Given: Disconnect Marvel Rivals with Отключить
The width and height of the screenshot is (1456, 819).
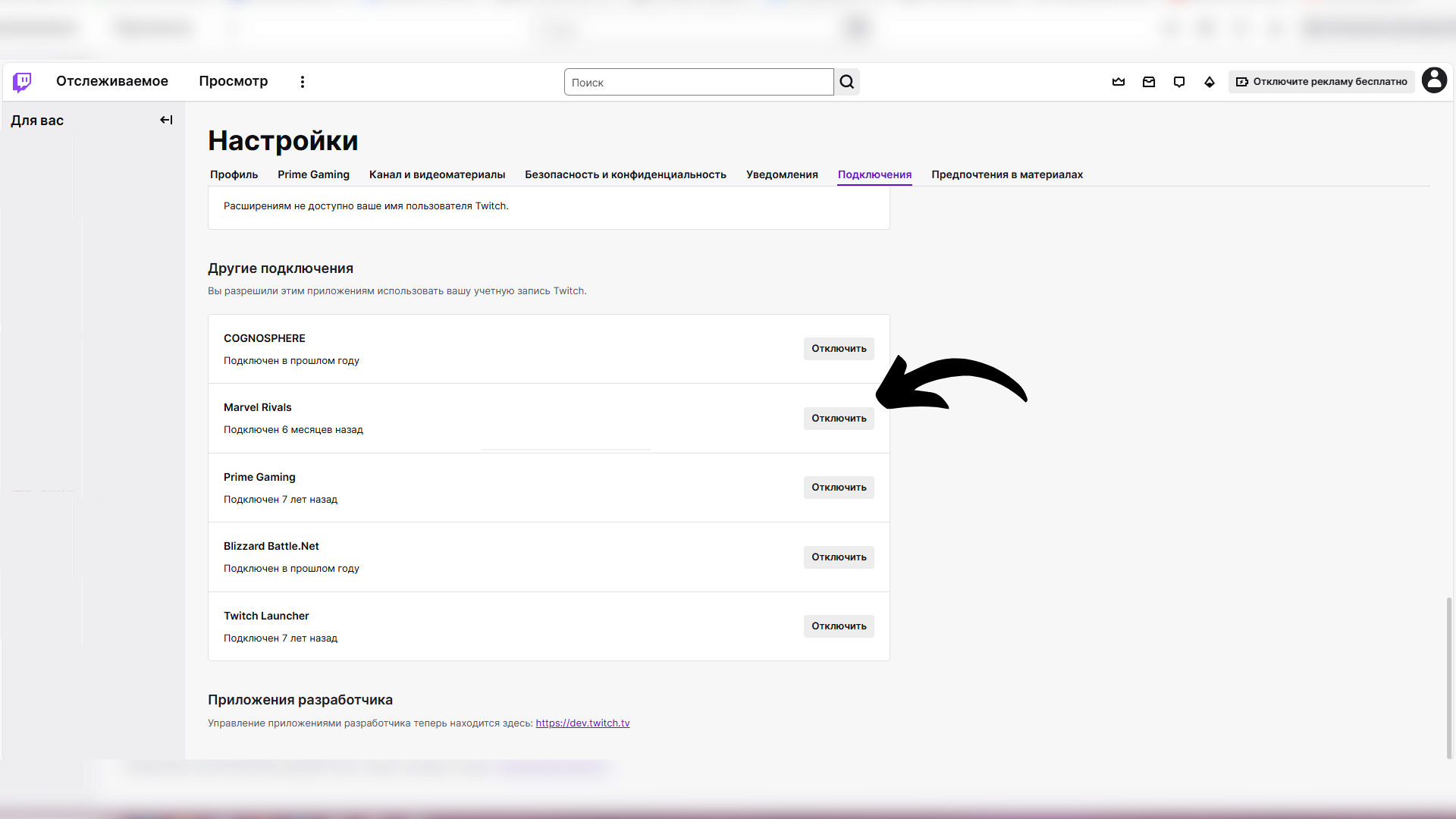Looking at the screenshot, I should pyautogui.click(x=839, y=419).
